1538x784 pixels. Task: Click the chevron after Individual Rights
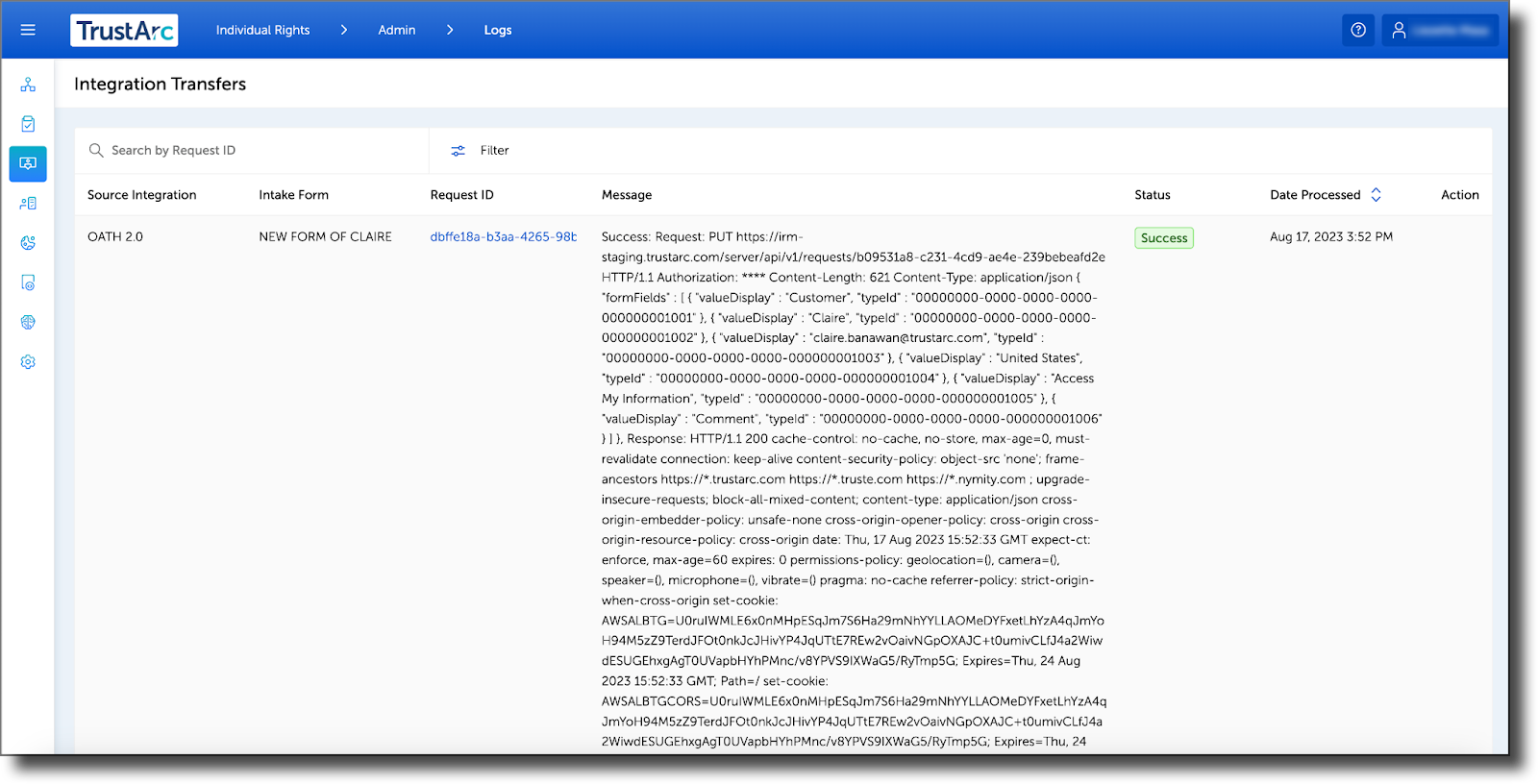344,31
